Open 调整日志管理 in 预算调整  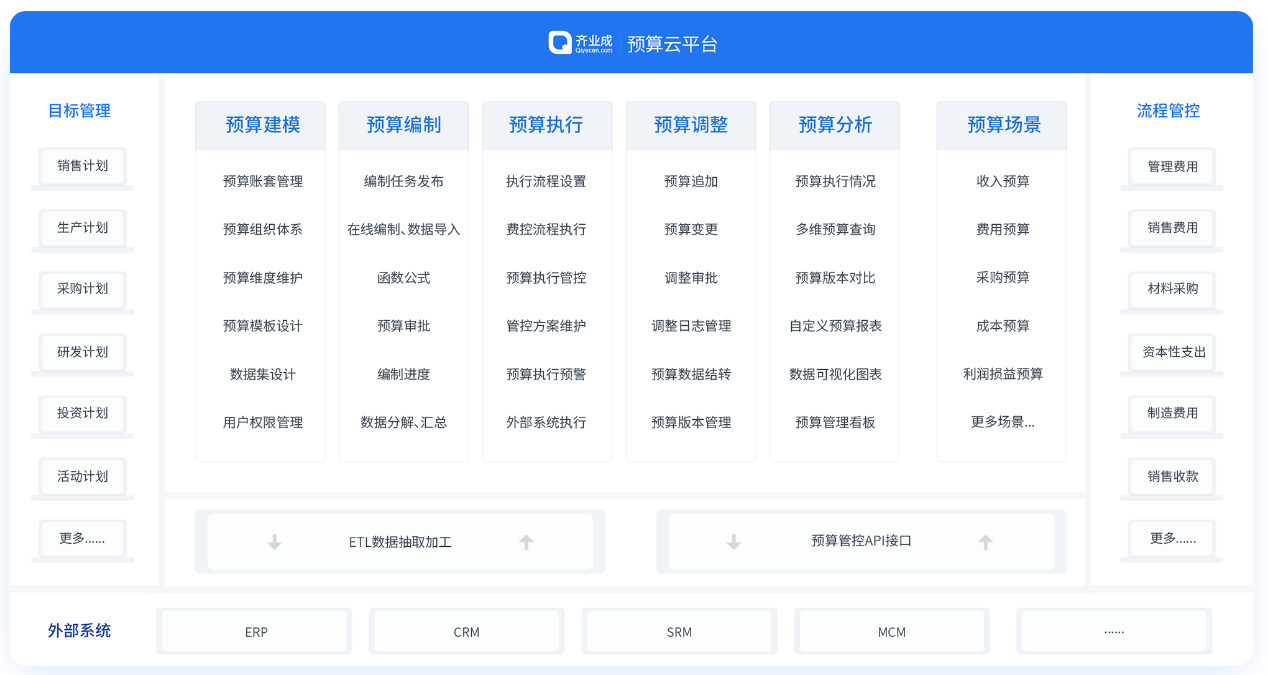tap(691, 326)
